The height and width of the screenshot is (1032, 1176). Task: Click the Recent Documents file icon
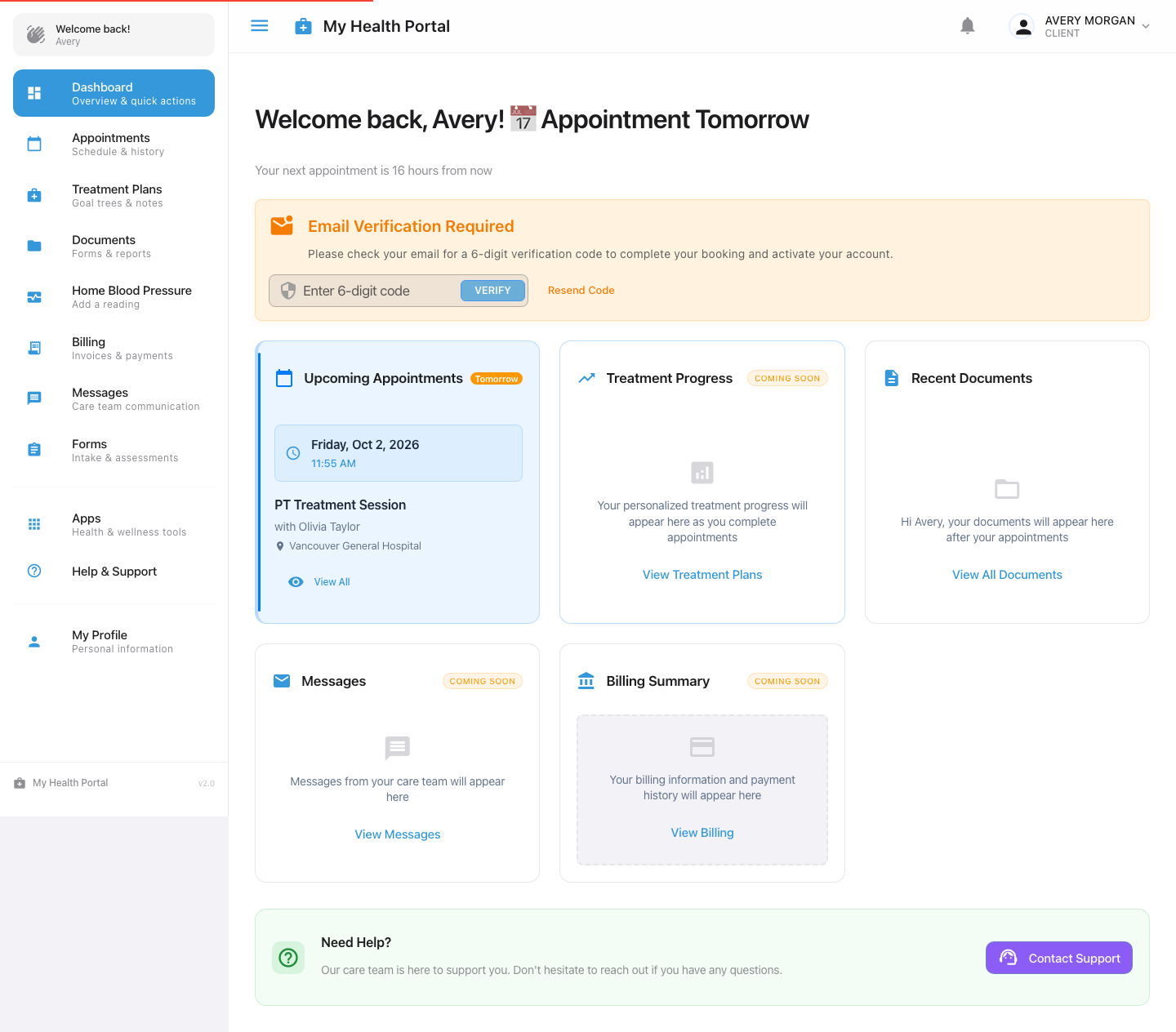(892, 378)
